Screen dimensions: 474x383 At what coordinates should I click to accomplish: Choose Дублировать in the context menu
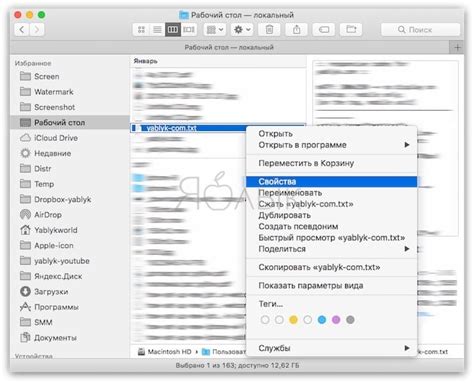click(331, 215)
